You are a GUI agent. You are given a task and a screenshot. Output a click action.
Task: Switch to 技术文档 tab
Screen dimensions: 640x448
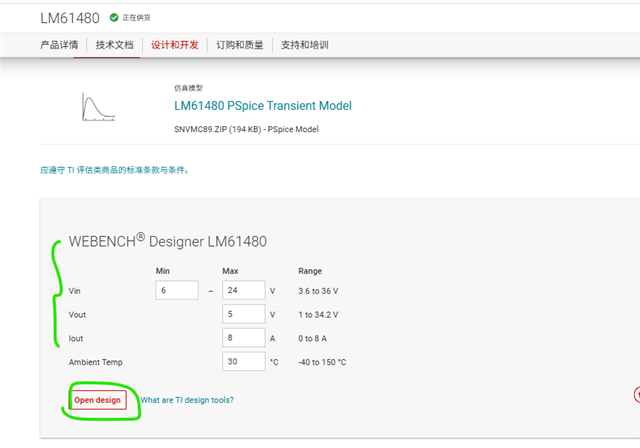click(x=115, y=45)
